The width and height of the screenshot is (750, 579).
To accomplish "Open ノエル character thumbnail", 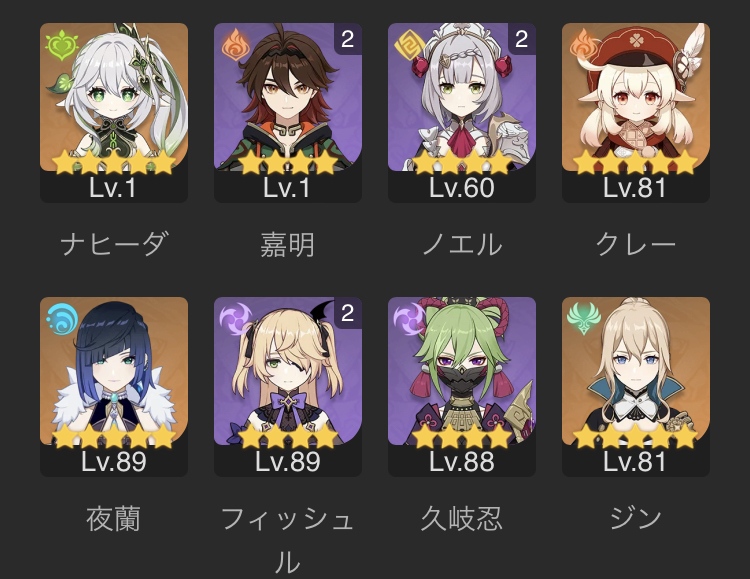I will (462, 112).
